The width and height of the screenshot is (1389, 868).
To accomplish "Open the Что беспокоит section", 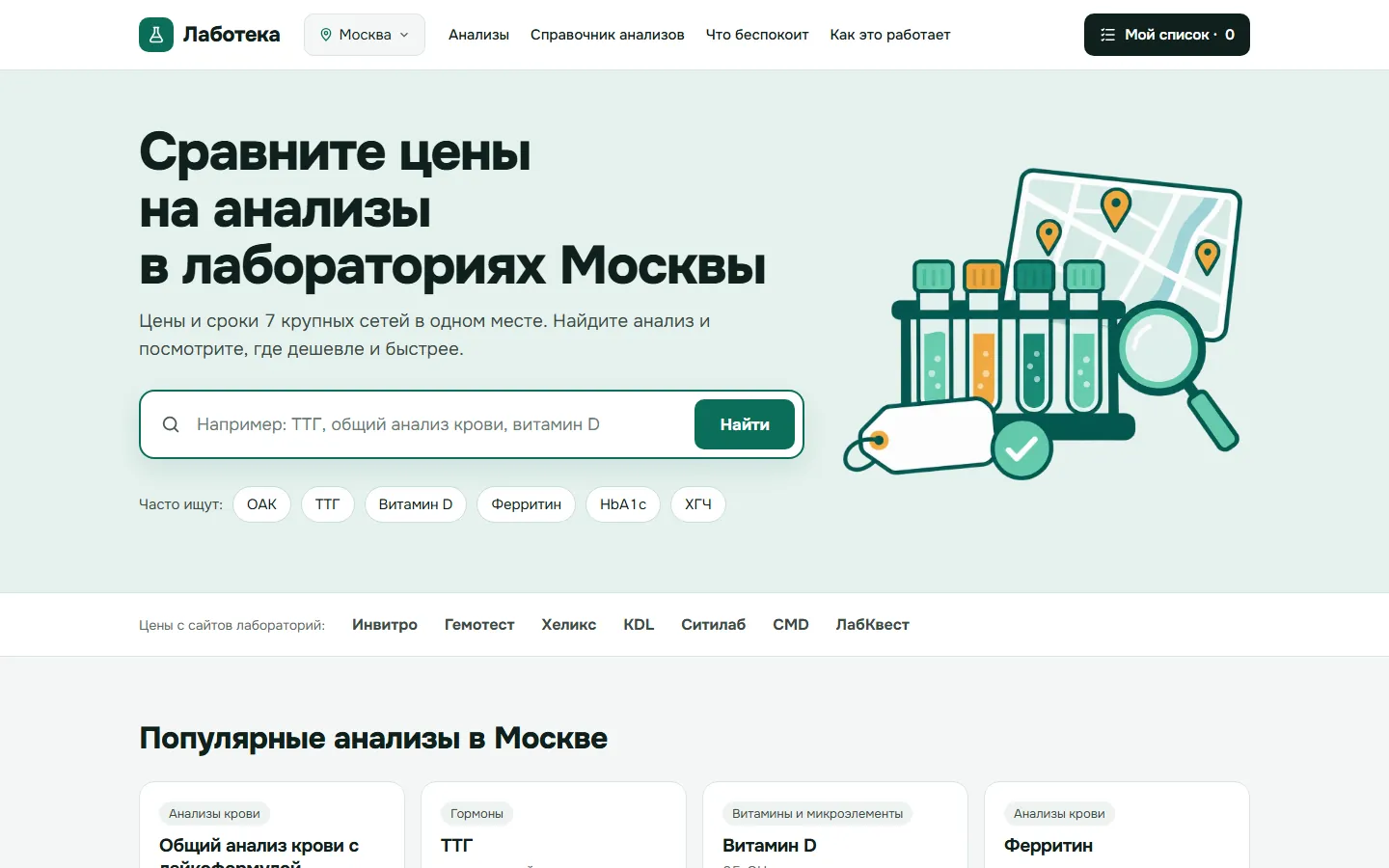I will coord(757,35).
